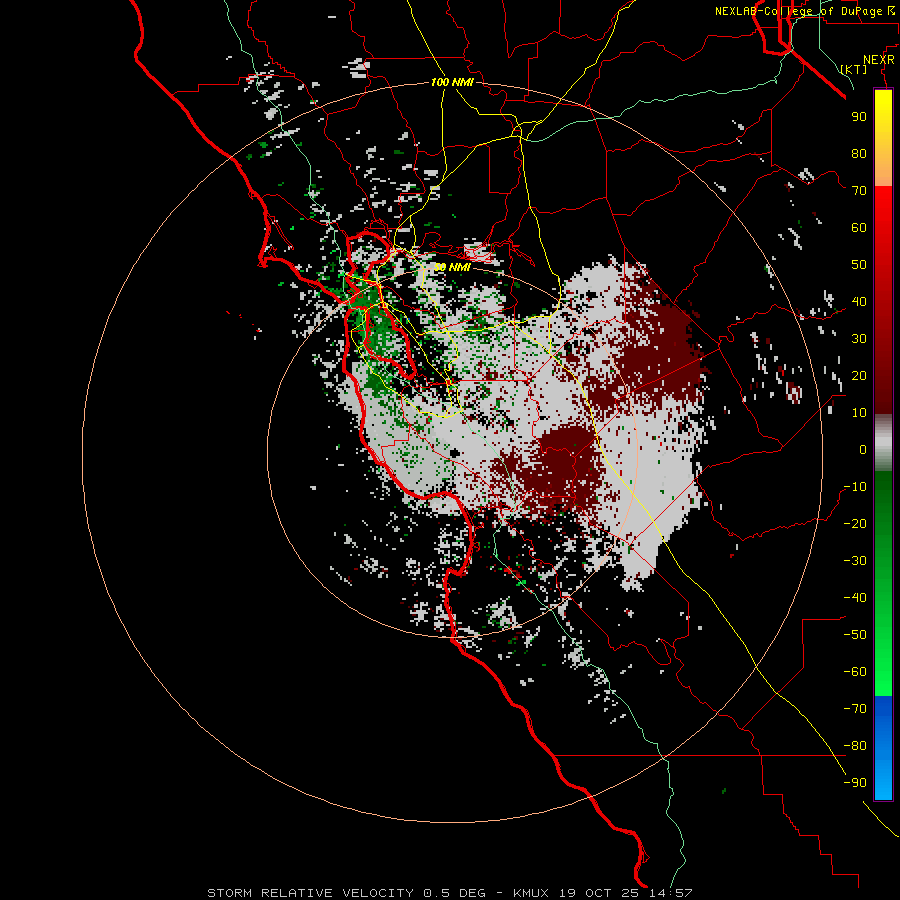The image size is (900, 900).
Task: Pick the blue segment of the color bar
Action: pos(883,748)
